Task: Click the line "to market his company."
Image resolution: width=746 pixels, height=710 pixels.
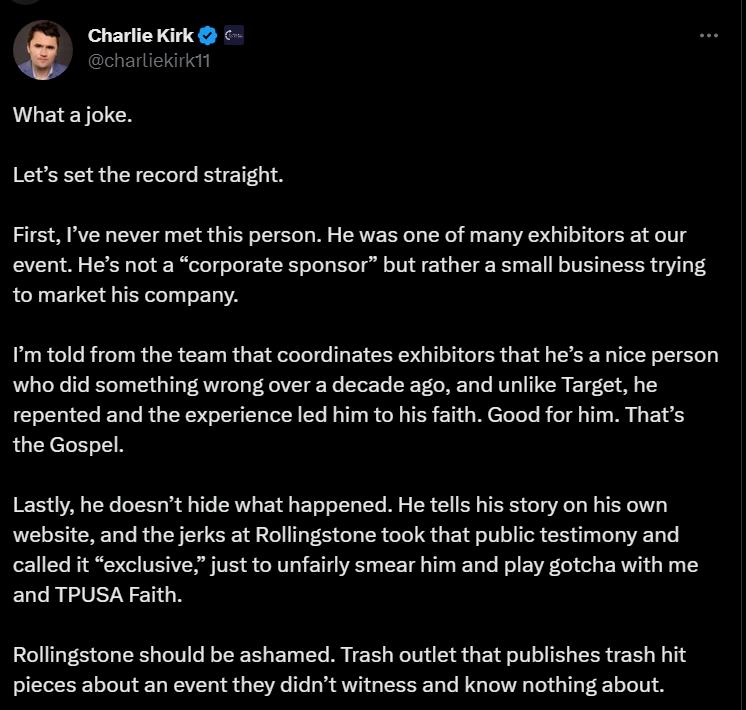Action: 126,295
